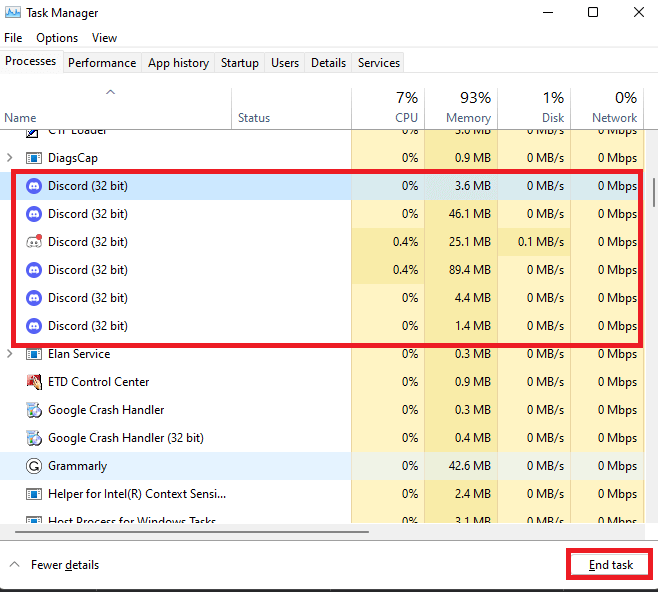Expand the Elan Service process group
Screen dimensions: 658x592
tap(10, 354)
